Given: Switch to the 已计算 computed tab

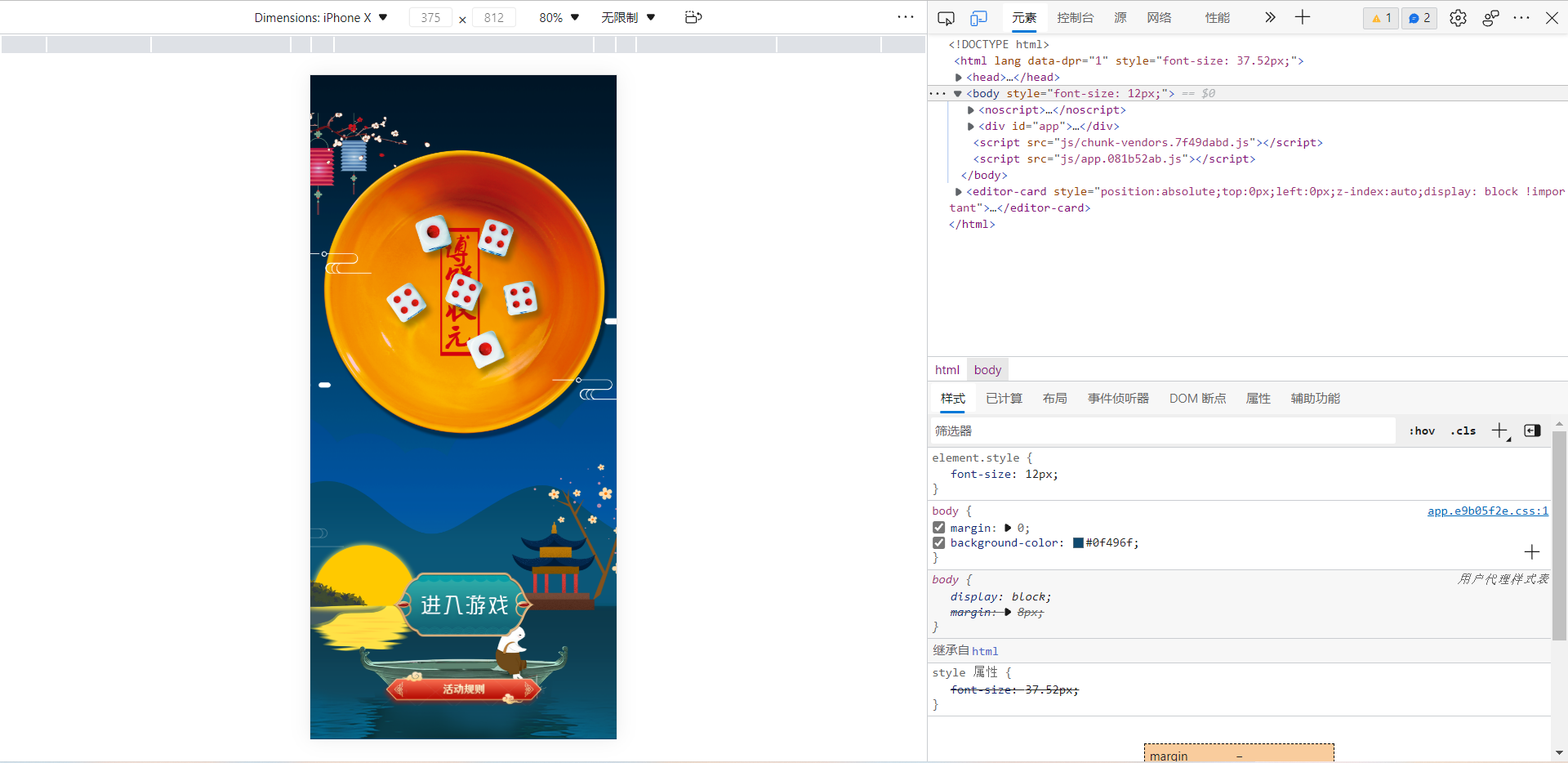Looking at the screenshot, I should coord(1004,398).
